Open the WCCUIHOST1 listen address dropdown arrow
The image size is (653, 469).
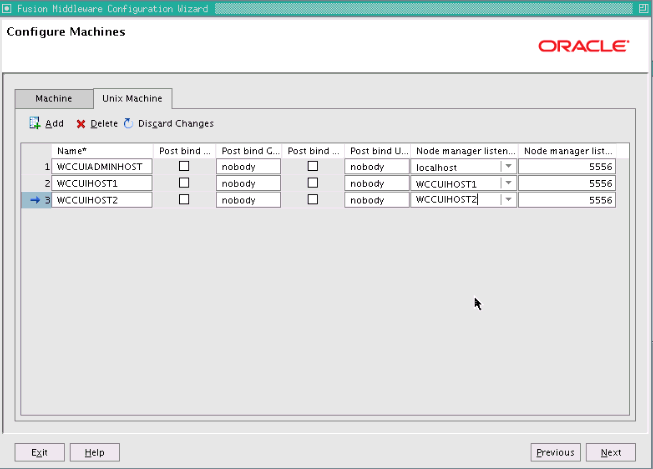[508, 183]
